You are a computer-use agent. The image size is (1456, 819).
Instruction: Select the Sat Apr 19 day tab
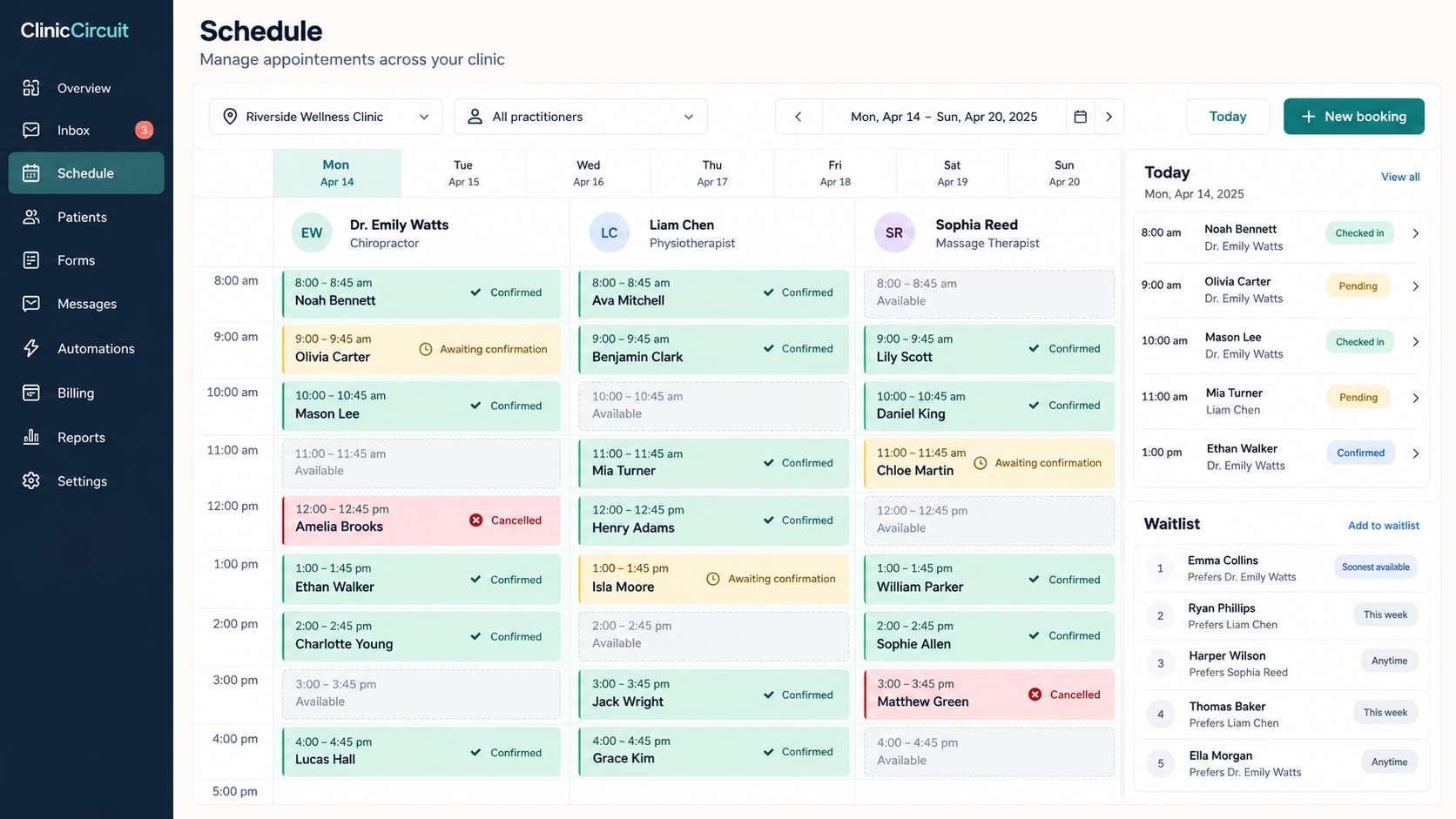point(952,173)
